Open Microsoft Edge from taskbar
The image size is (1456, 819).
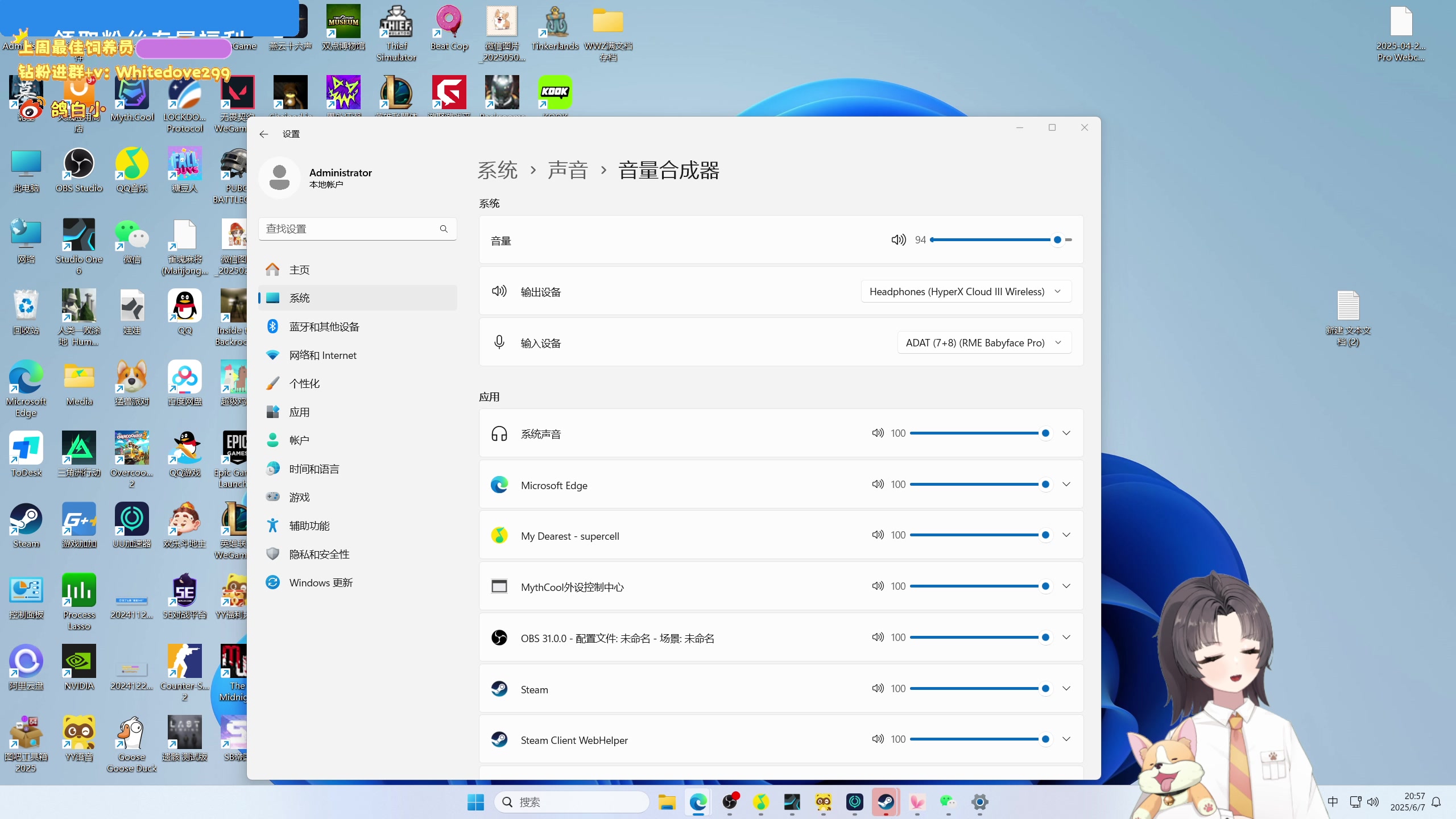tap(698, 802)
